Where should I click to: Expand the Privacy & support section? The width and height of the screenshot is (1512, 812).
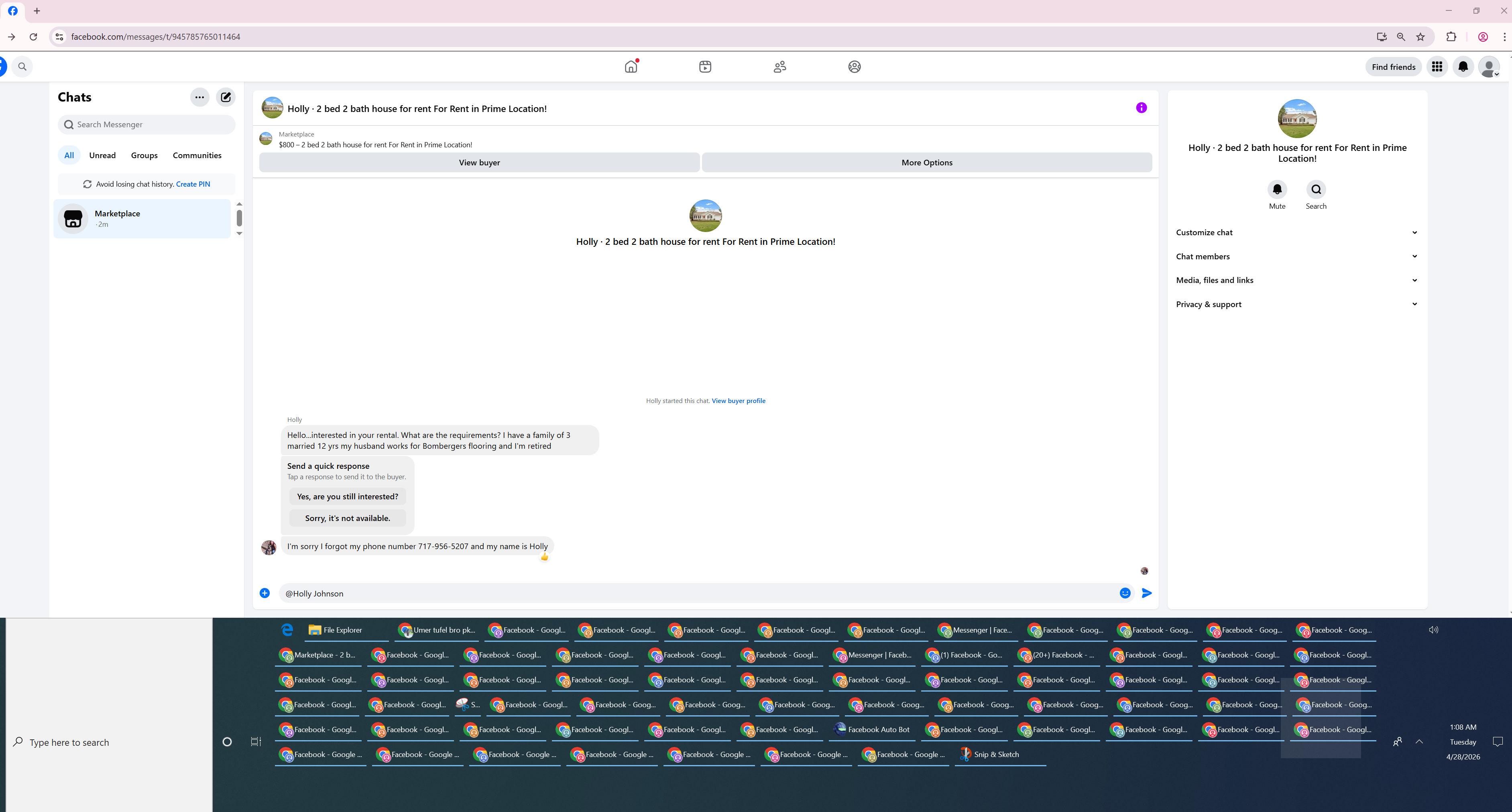tap(1297, 304)
